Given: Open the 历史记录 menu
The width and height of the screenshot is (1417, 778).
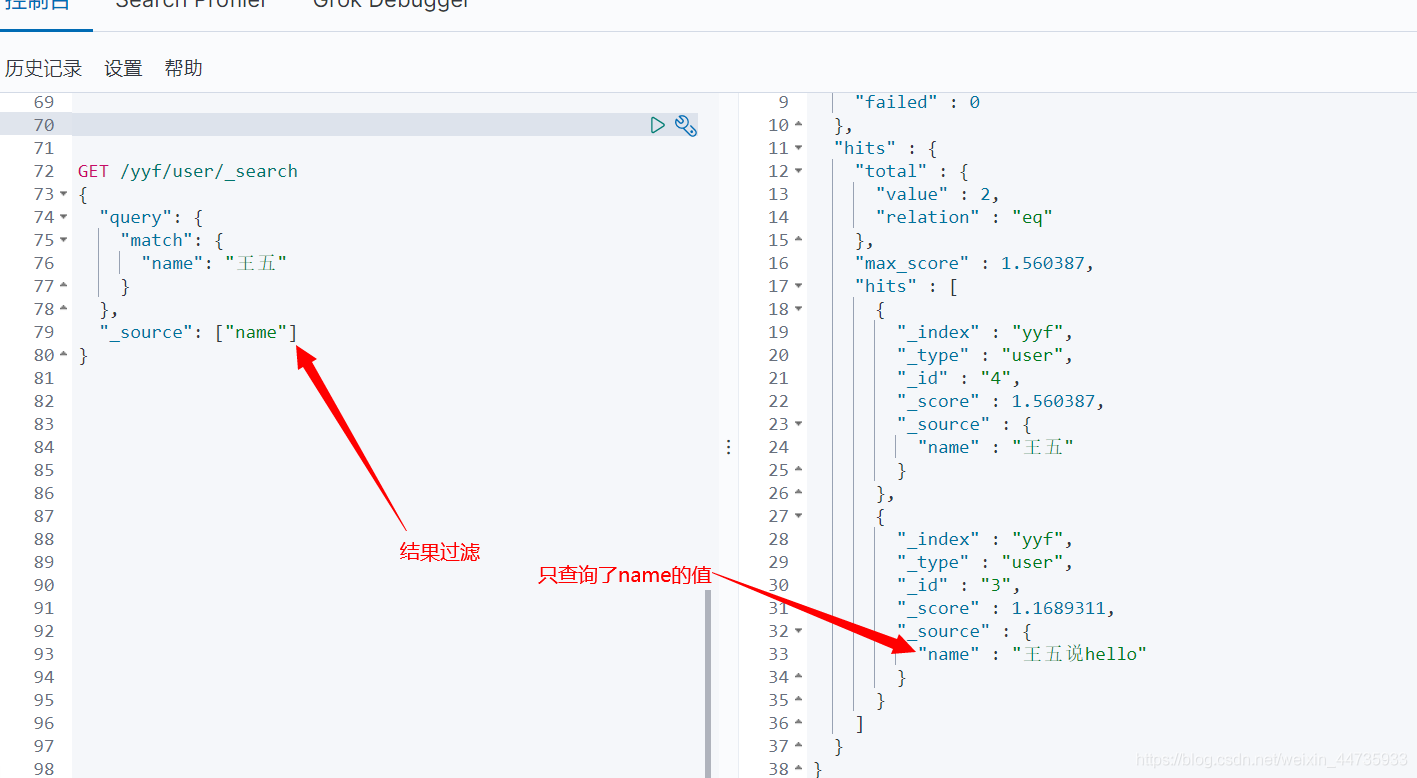Looking at the screenshot, I should [43, 68].
